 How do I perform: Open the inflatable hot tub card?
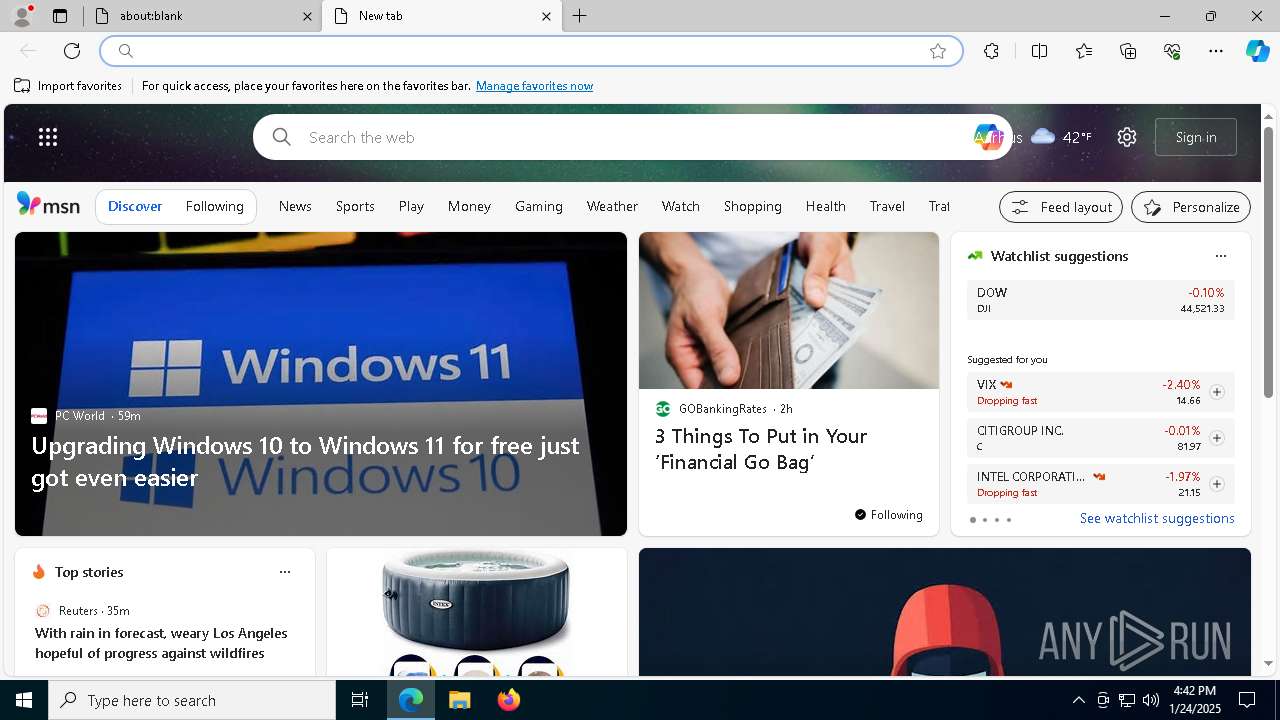476,612
